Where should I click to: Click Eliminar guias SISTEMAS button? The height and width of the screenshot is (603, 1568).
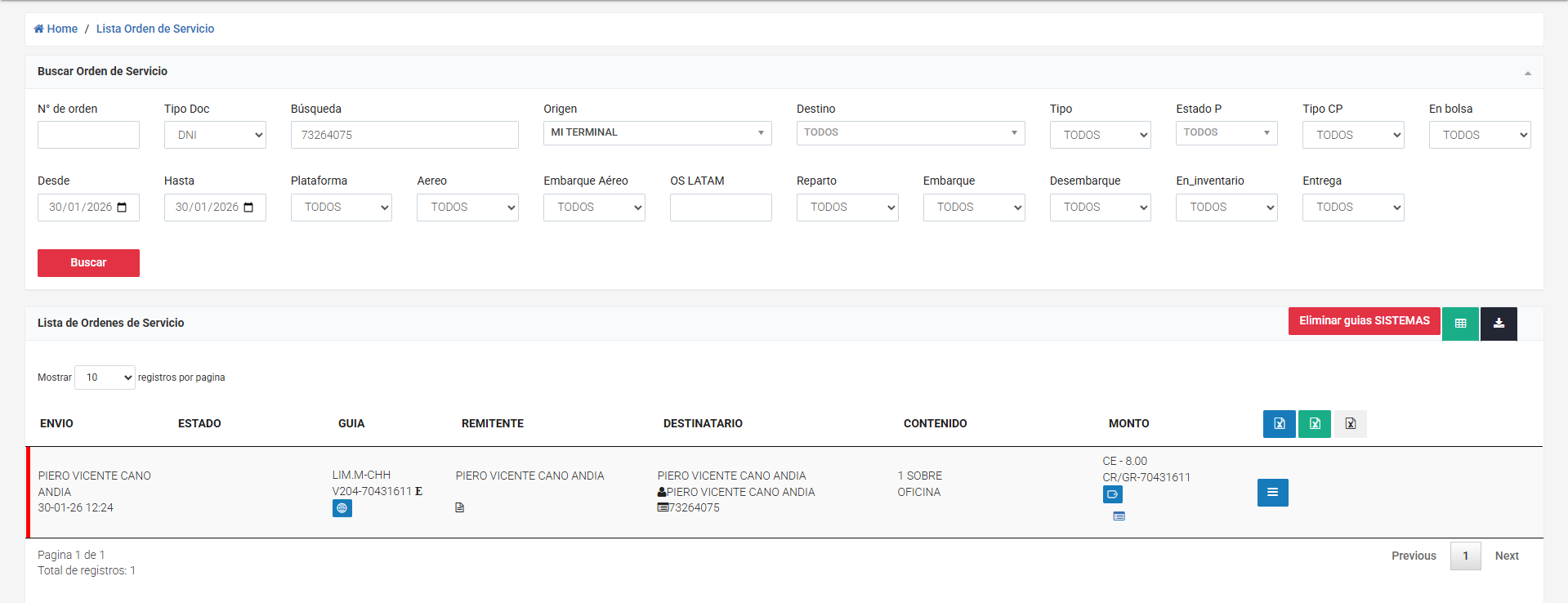[1364, 321]
